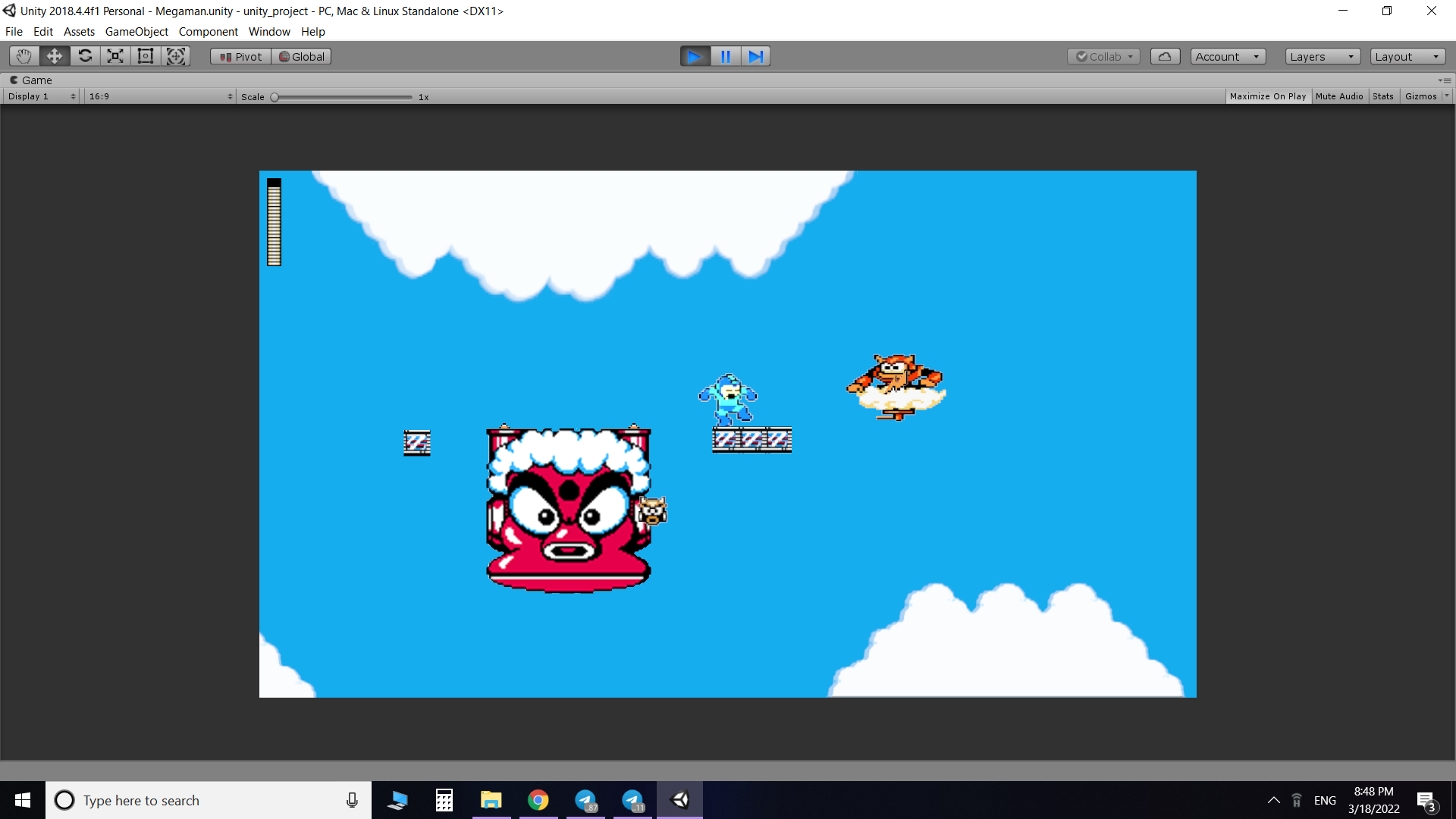1456x819 pixels.
Task: Click the small single platform block
Action: pos(417,442)
